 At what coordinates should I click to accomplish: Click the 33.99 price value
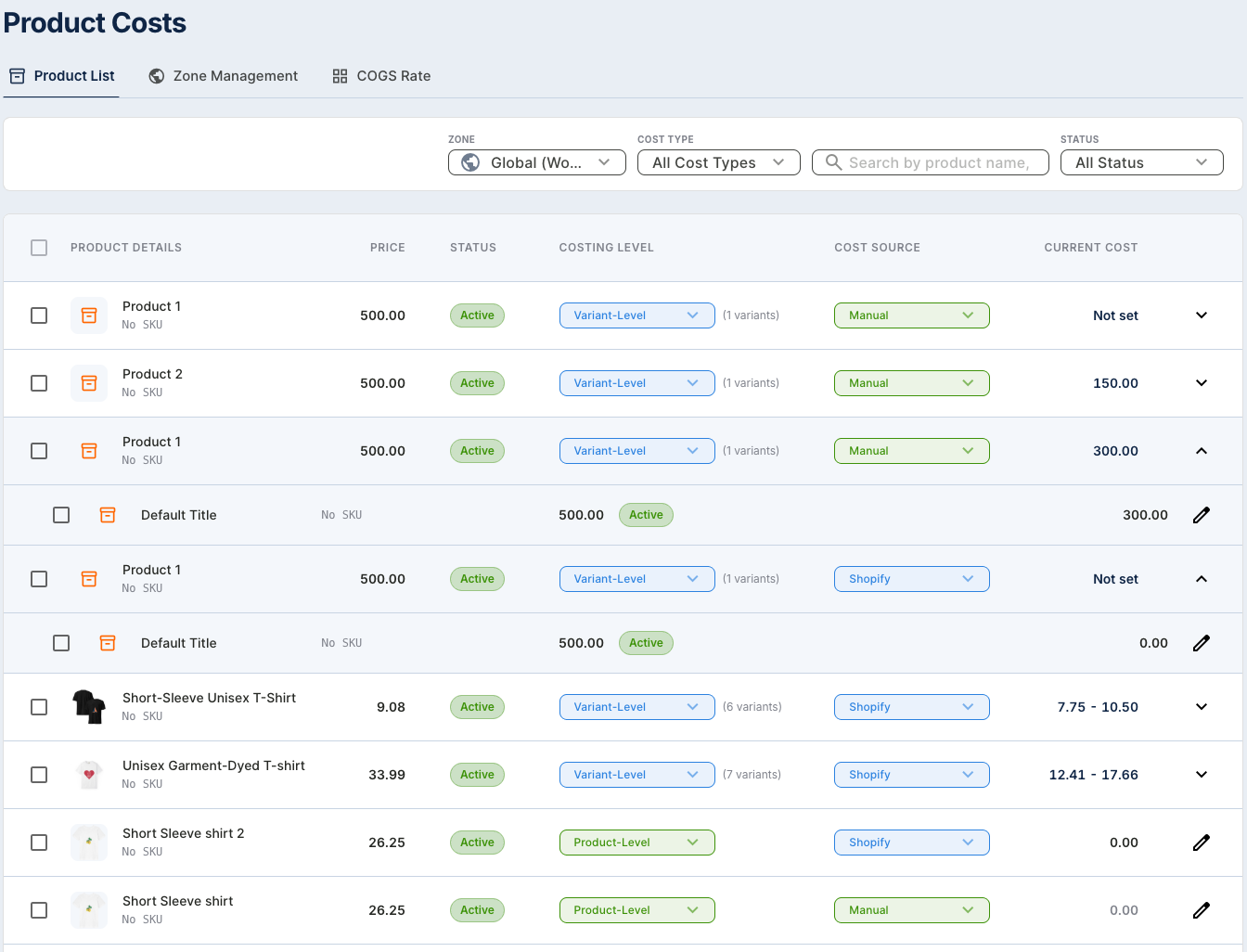387,775
